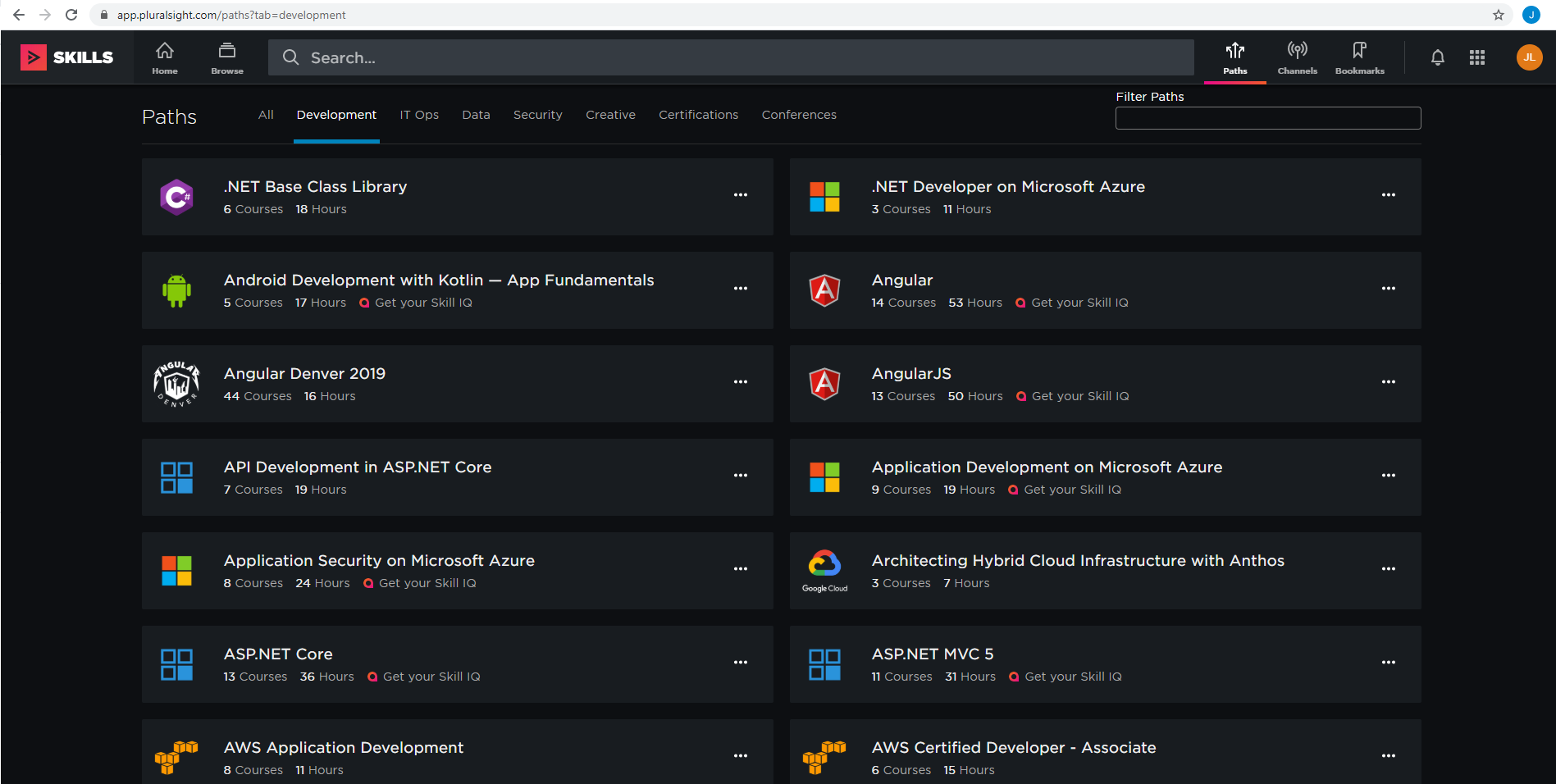The width and height of the screenshot is (1556, 784).
Task: Open Bookmarks in top navigation
Action: (x=1360, y=58)
